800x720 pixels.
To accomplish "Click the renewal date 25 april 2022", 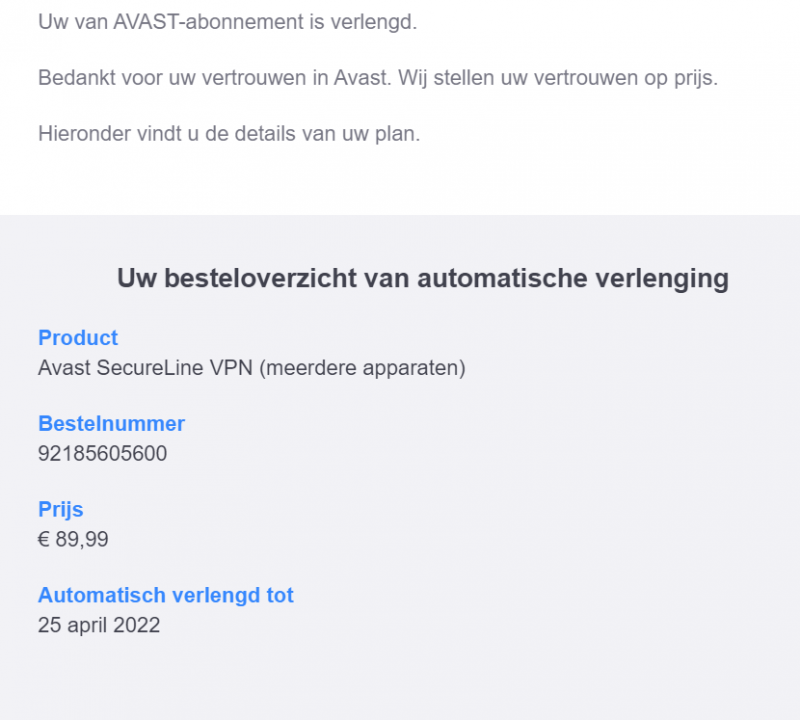I will 99,626.
